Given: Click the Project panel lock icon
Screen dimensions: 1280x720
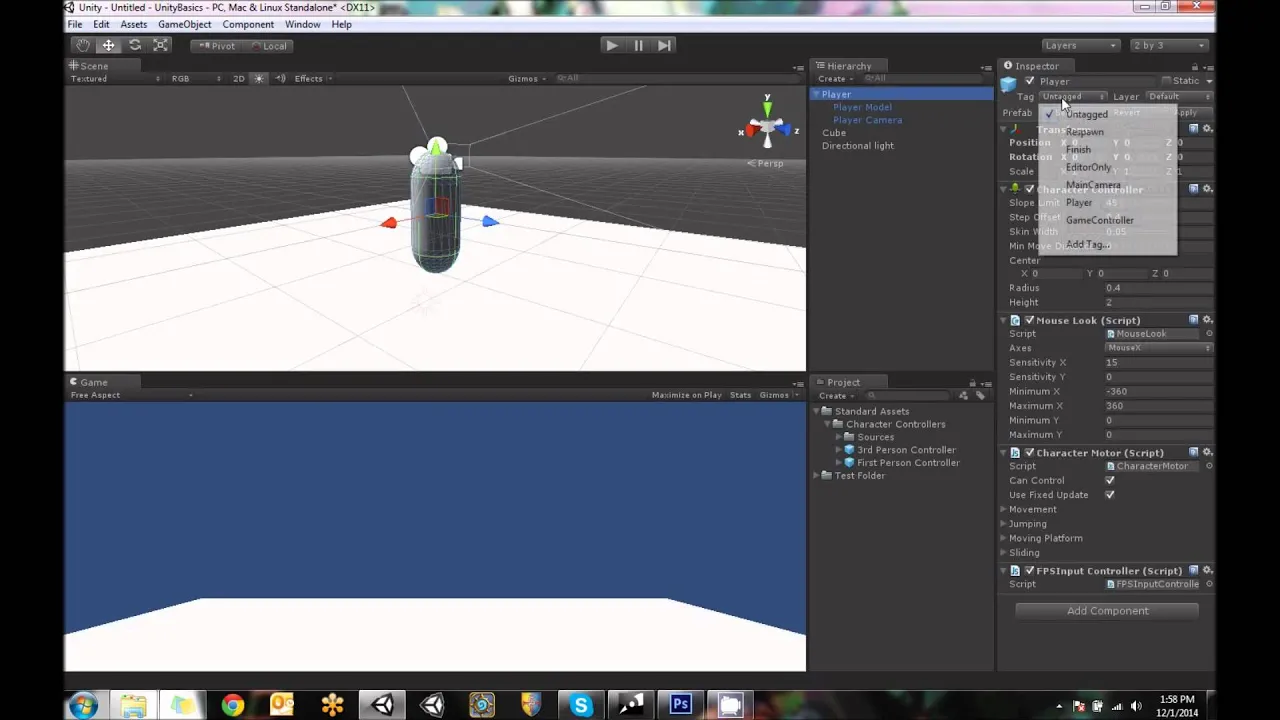Looking at the screenshot, I should [972, 382].
